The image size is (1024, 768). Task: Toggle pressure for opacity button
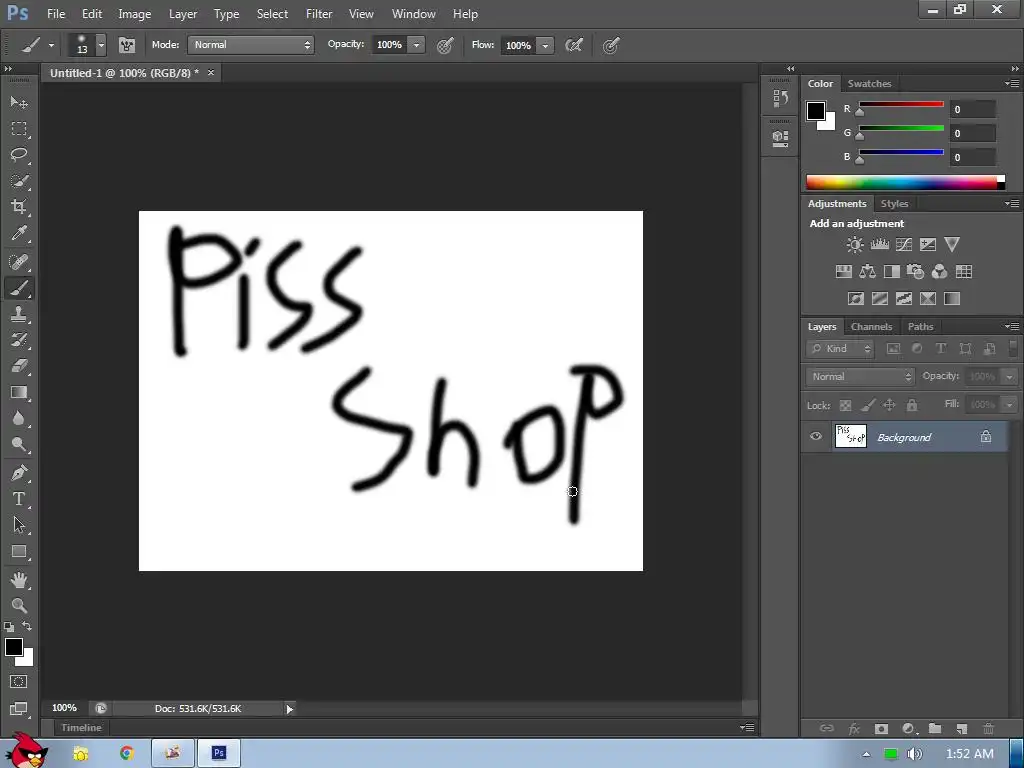pyautogui.click(x=445, y=45)
